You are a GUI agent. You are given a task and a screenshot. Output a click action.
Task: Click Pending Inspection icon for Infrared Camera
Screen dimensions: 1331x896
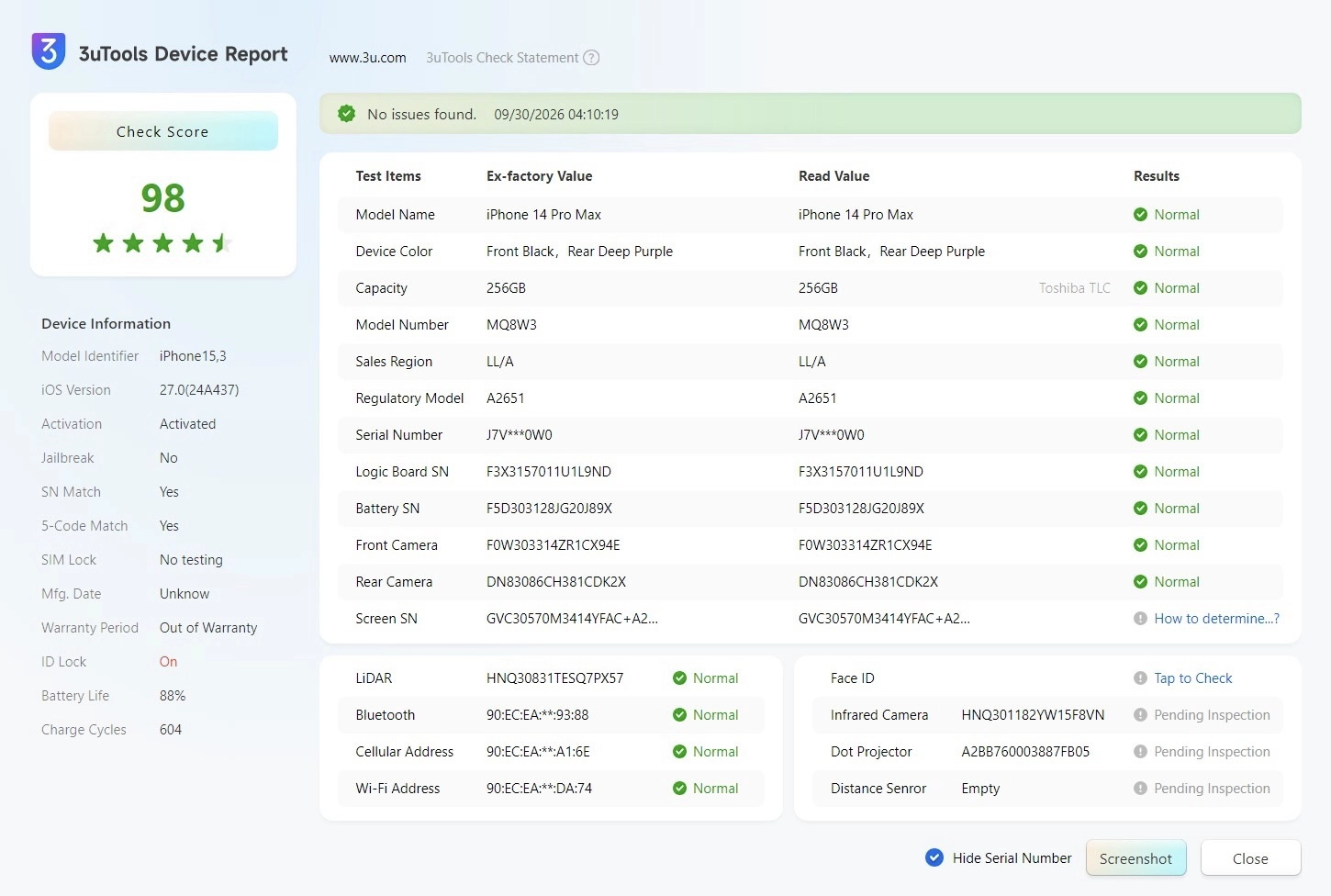(1140, 715)
